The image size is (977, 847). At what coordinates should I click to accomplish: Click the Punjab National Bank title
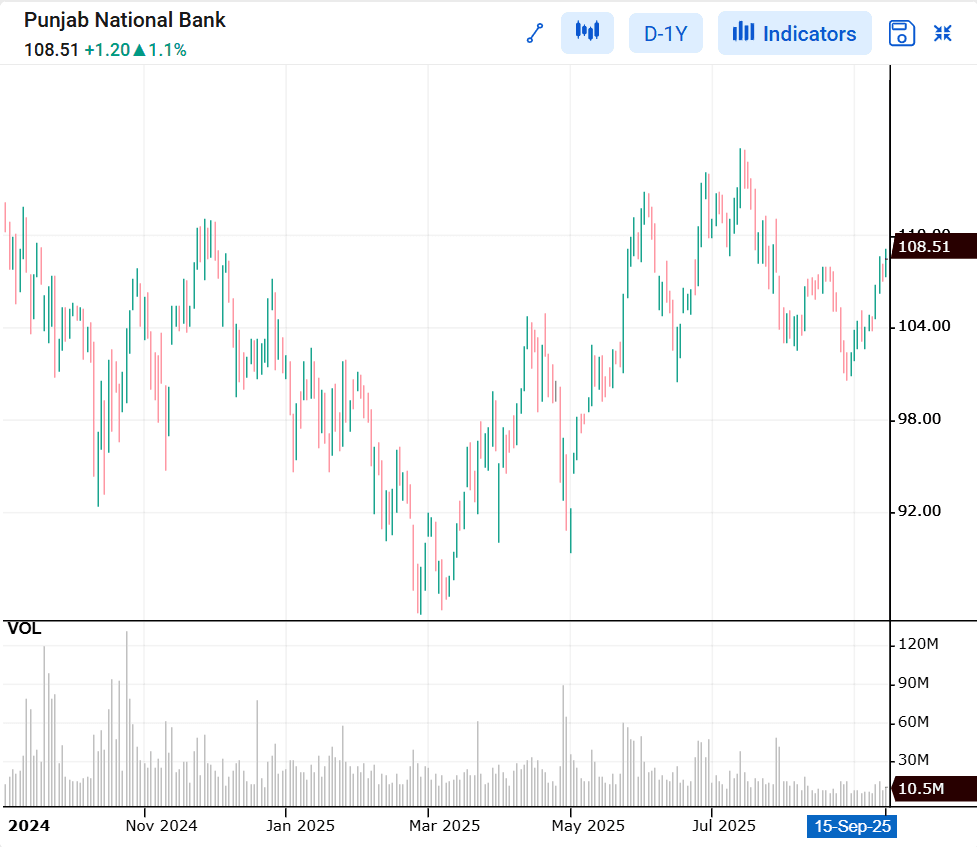(125, 20)
